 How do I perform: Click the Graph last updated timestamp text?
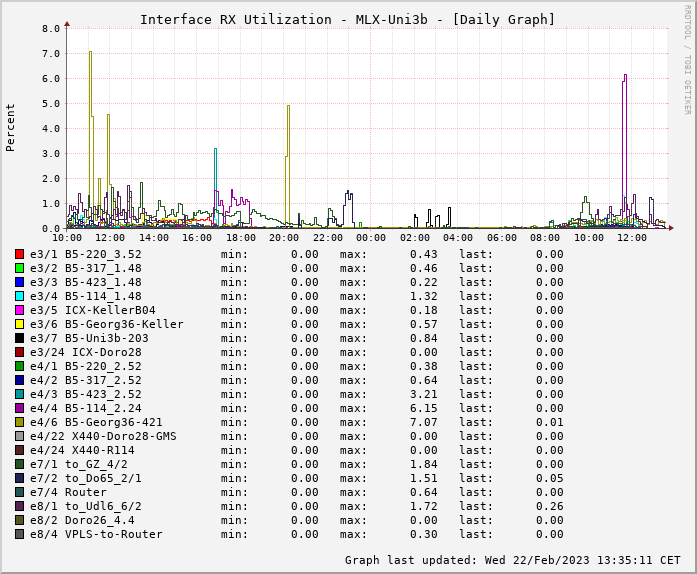pyautogui.click(x=512, y=560)
